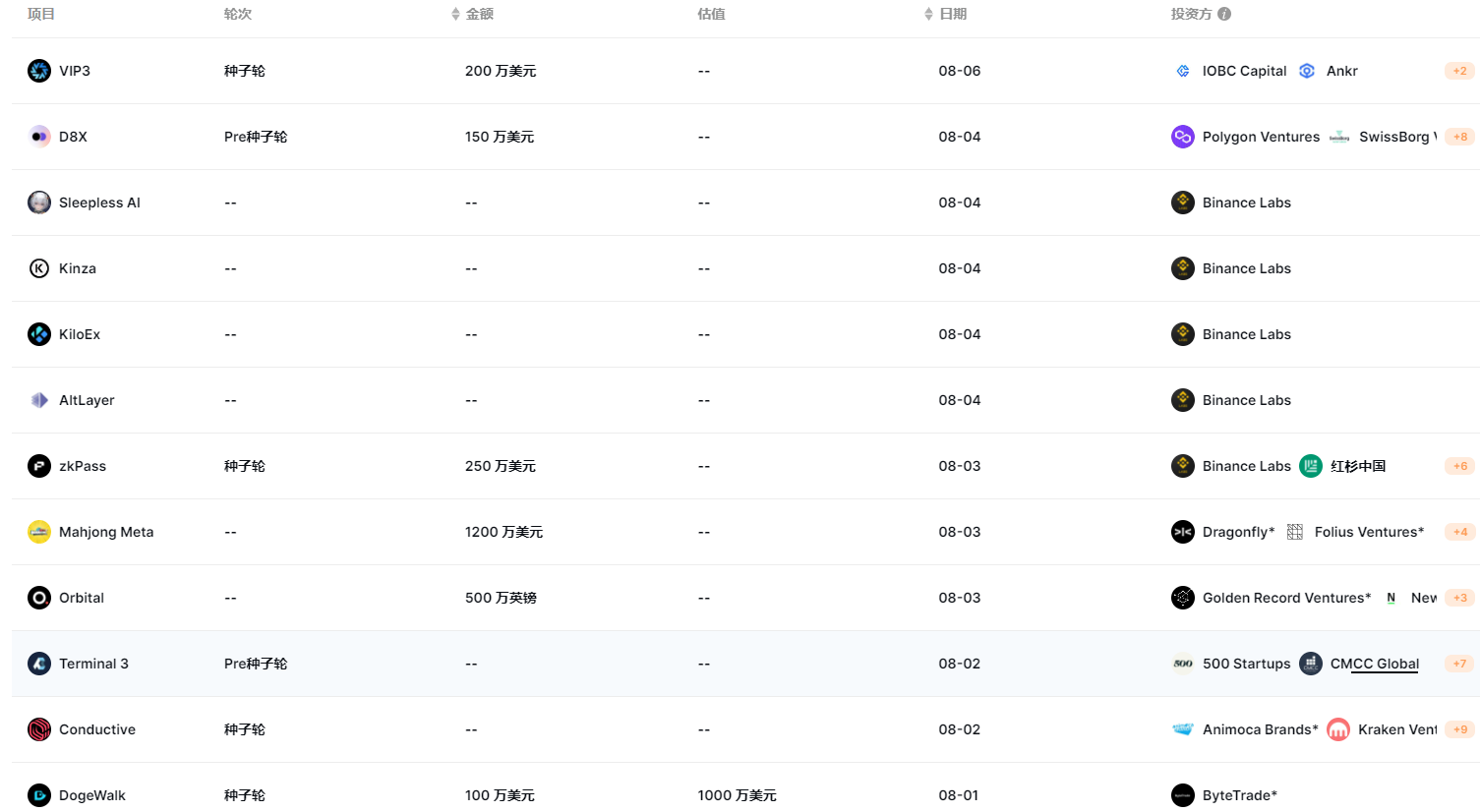Click the Mahjong Meta project icon
Screen dimensions: 1480x812
[39, 532]
